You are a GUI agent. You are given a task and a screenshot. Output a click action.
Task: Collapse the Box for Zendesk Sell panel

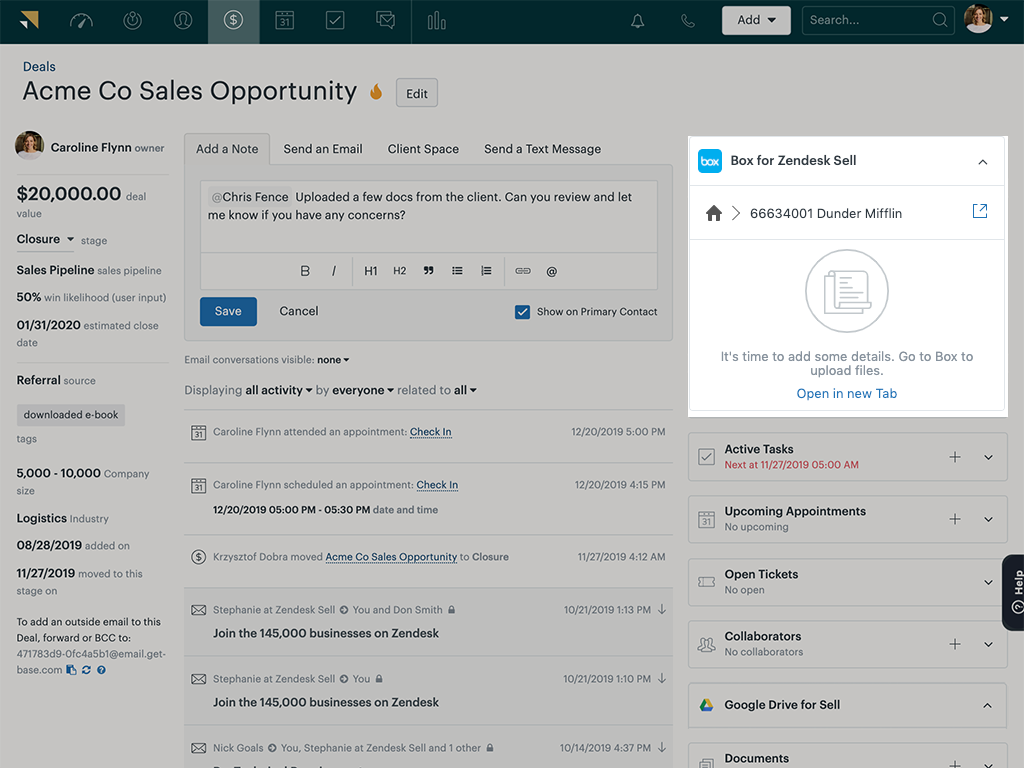[x=983, y=160]
